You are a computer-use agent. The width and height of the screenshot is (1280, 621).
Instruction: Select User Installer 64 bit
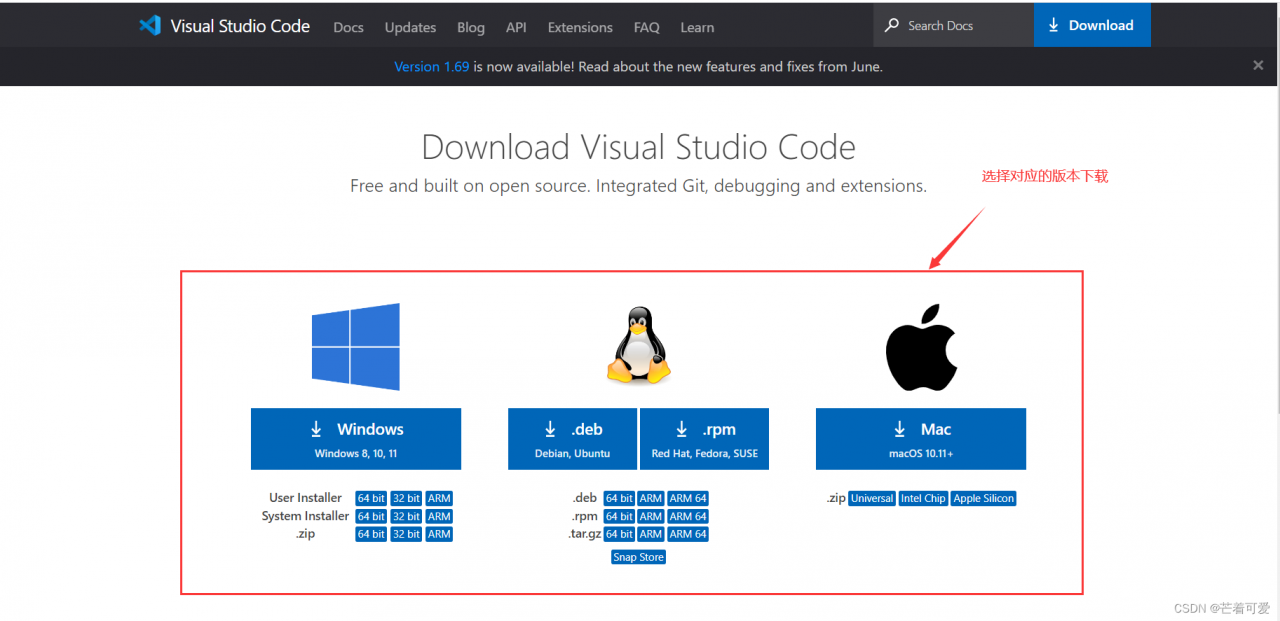point(371,498)
